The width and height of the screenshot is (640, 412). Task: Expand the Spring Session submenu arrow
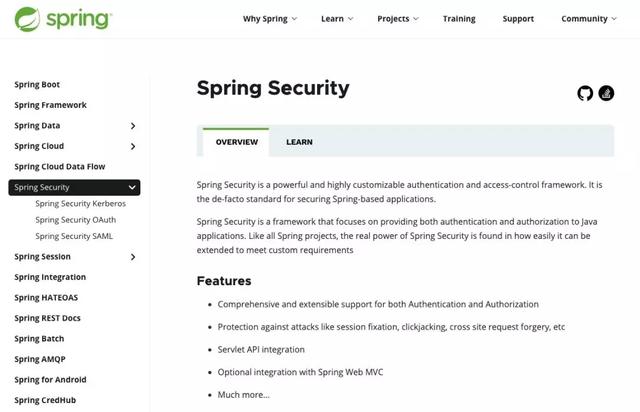click(133, 257)
